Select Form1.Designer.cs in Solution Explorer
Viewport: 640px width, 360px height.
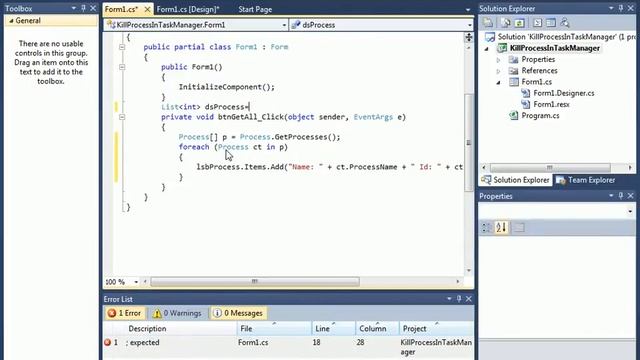coord(564,93)
